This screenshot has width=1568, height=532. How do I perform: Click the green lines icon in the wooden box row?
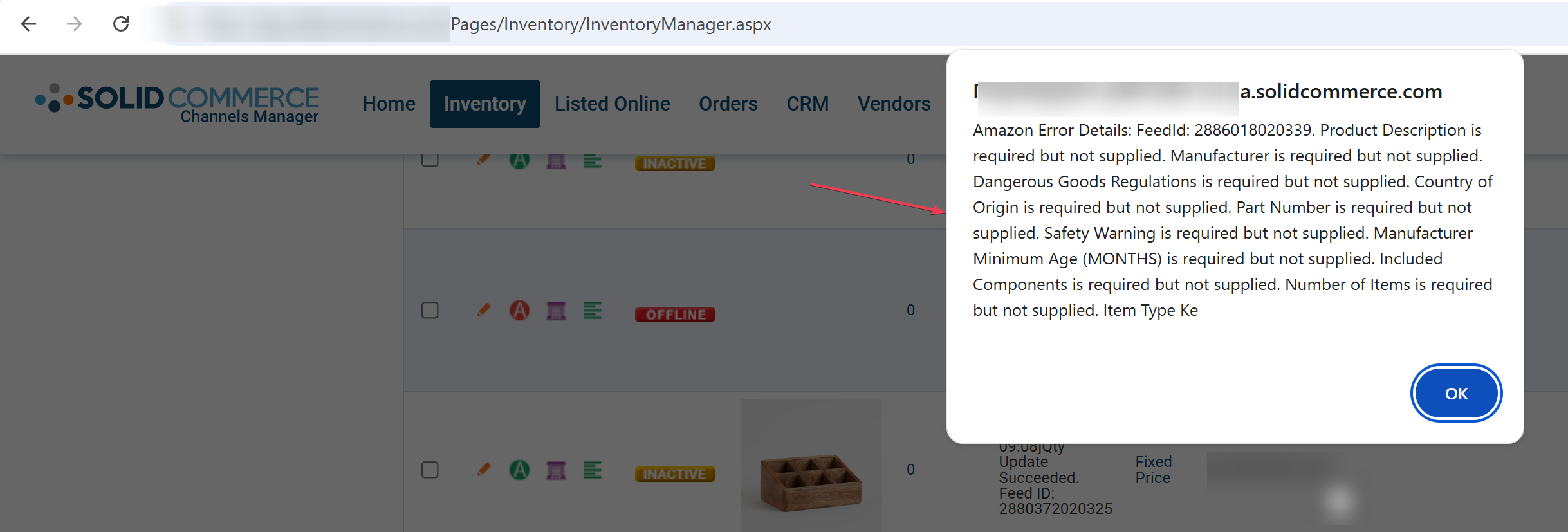coord(593,470)
